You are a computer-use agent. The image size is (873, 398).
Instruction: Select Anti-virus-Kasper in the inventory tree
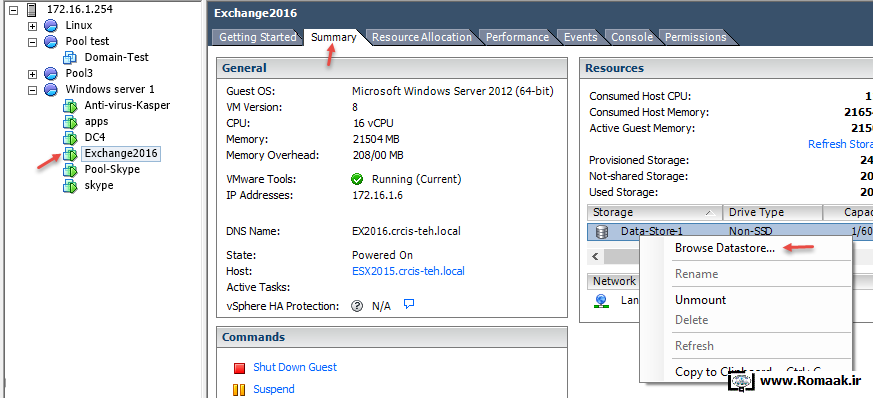point(127,105)
